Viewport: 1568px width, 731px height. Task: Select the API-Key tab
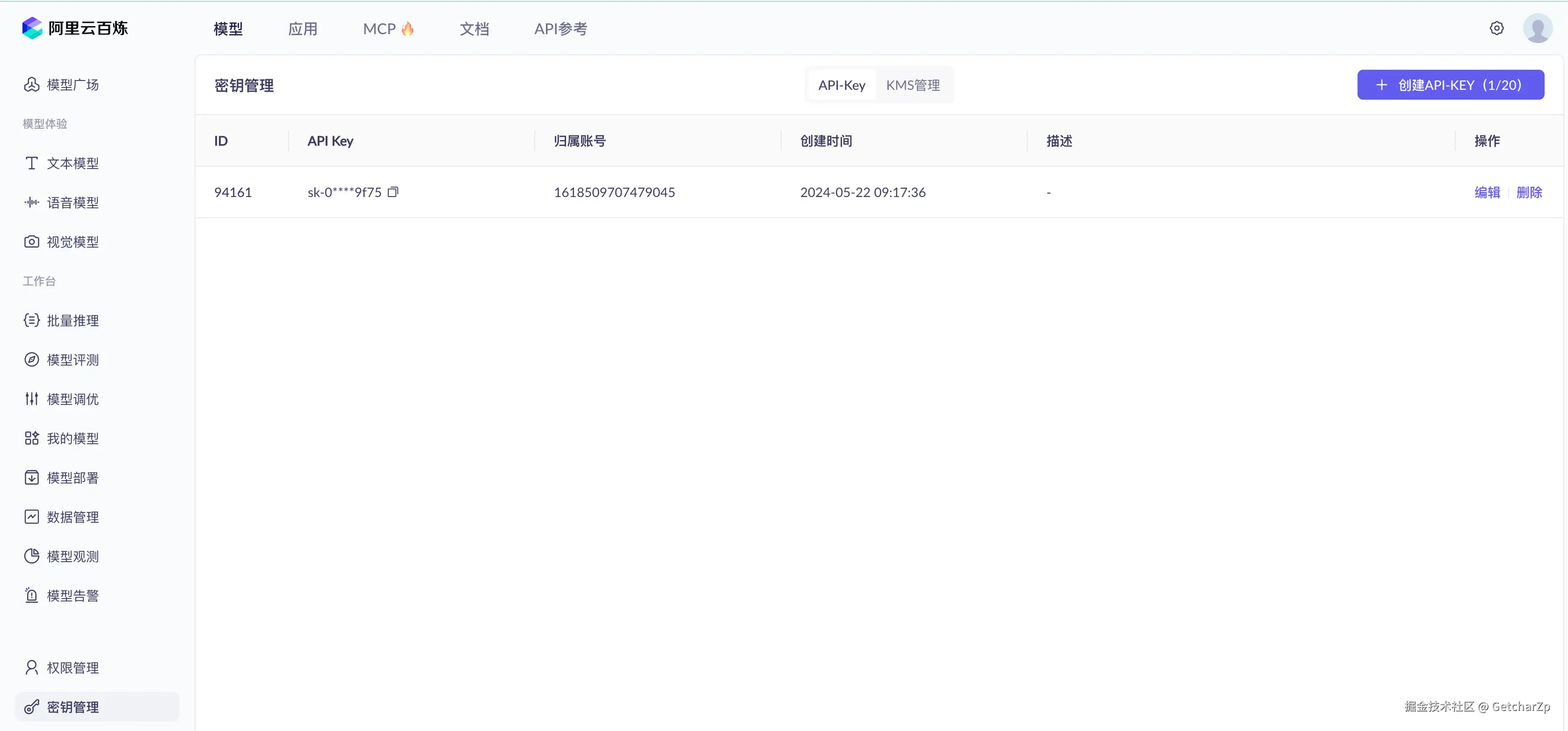[x=841, y=85]
